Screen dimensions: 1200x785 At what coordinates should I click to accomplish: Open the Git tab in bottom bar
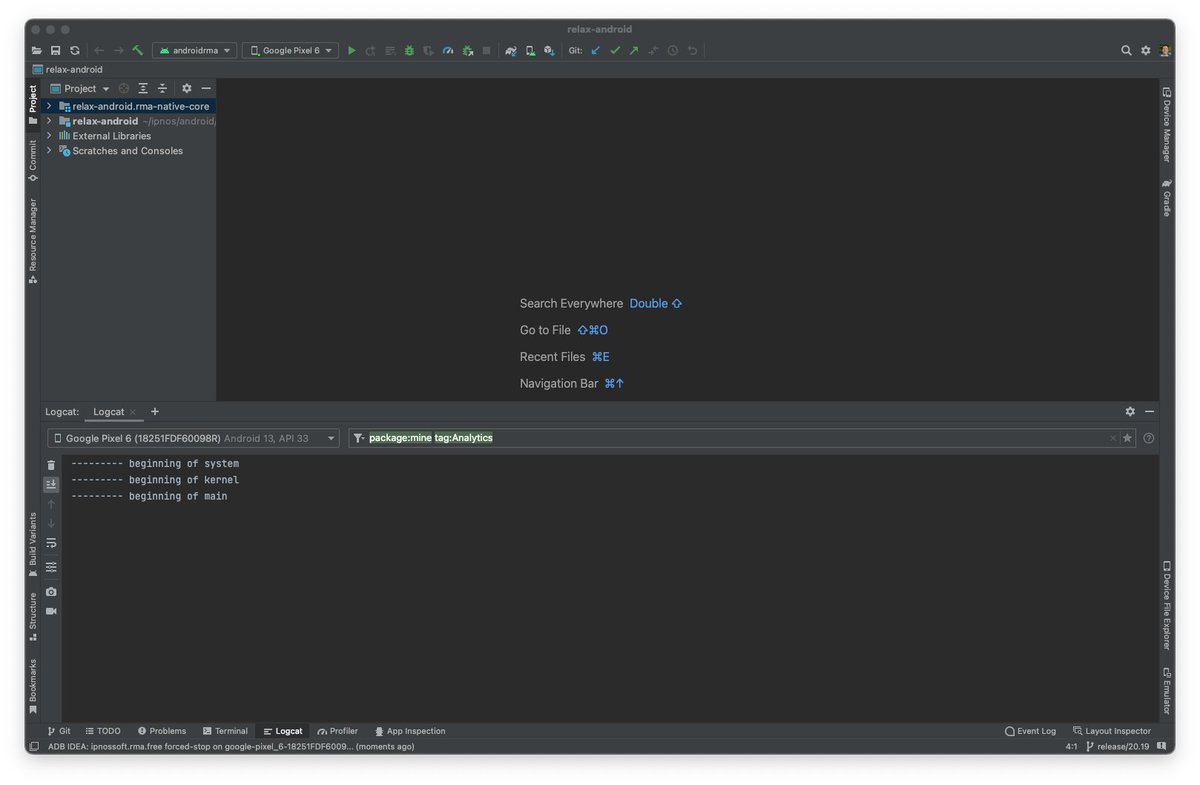tap(59, 731)
